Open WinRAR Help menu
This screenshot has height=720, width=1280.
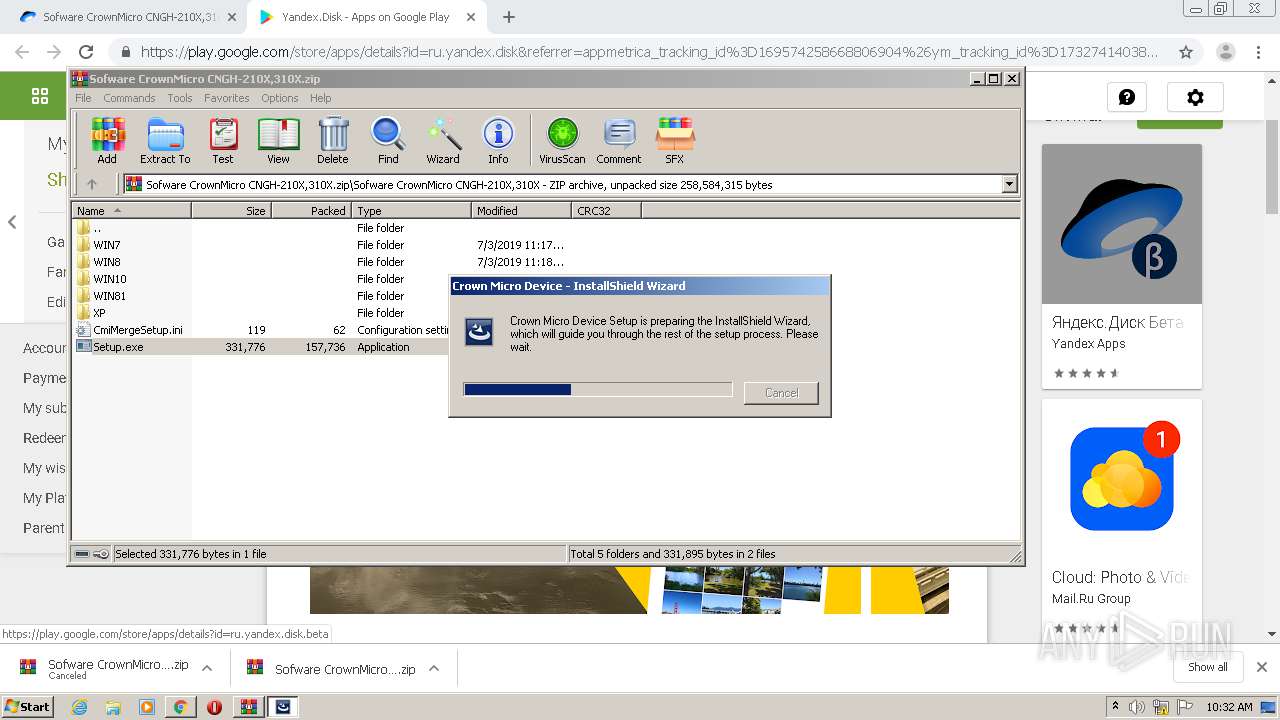(320, 98)
